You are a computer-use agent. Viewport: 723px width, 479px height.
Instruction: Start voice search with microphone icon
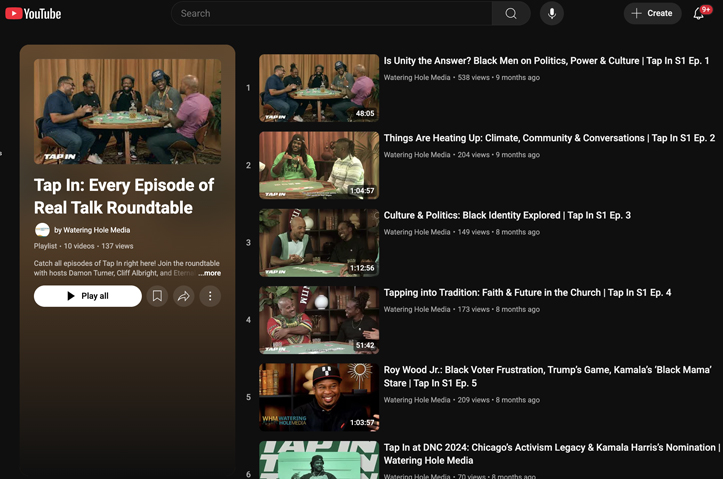[551, 13]
